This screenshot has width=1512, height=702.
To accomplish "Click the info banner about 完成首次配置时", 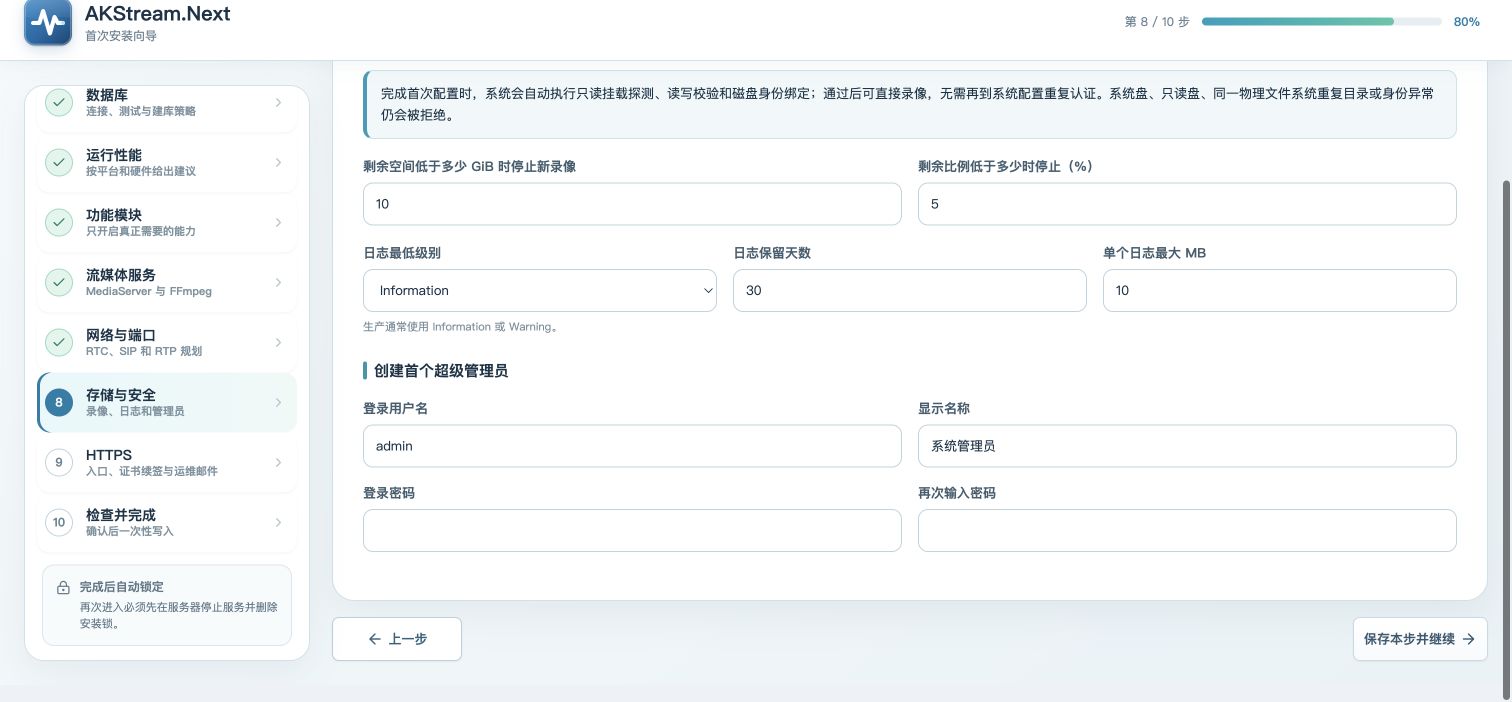I will point(910,104).
